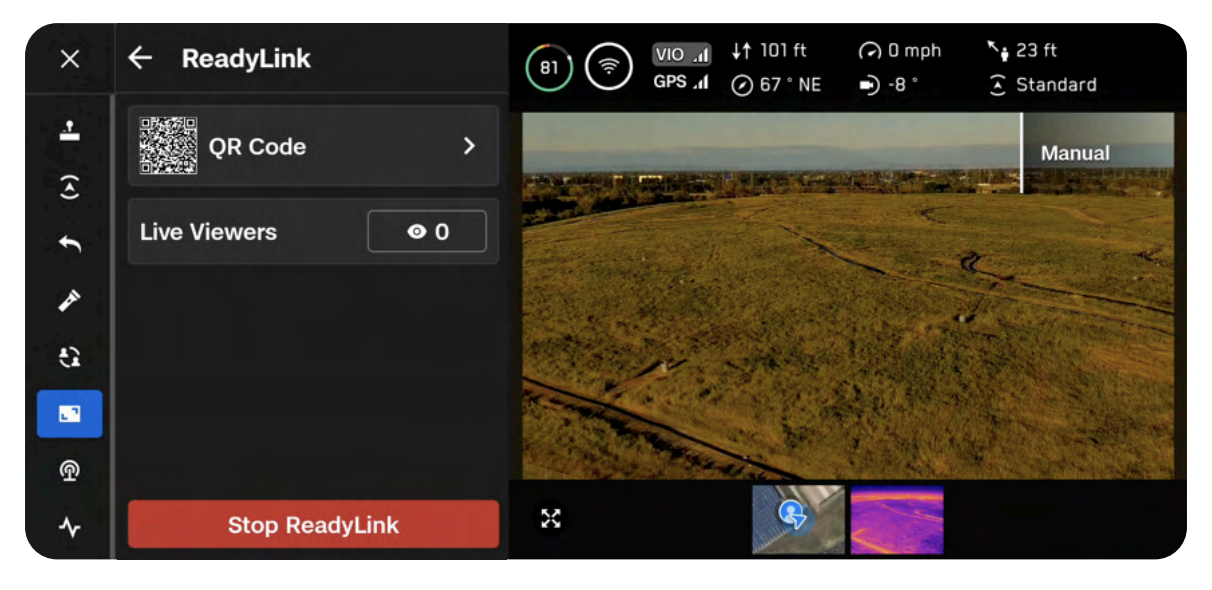The height and width of the screenshot is (590, 1212).
Task: Go back using the ReadyLink back arrow
Action: point(140,58)
